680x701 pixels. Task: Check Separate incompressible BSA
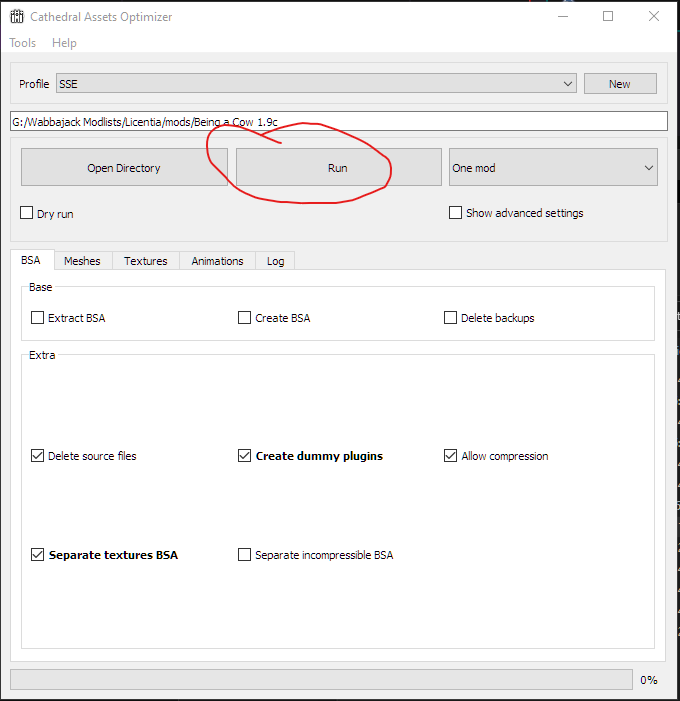pyautogui.click(x=244, y=555)
